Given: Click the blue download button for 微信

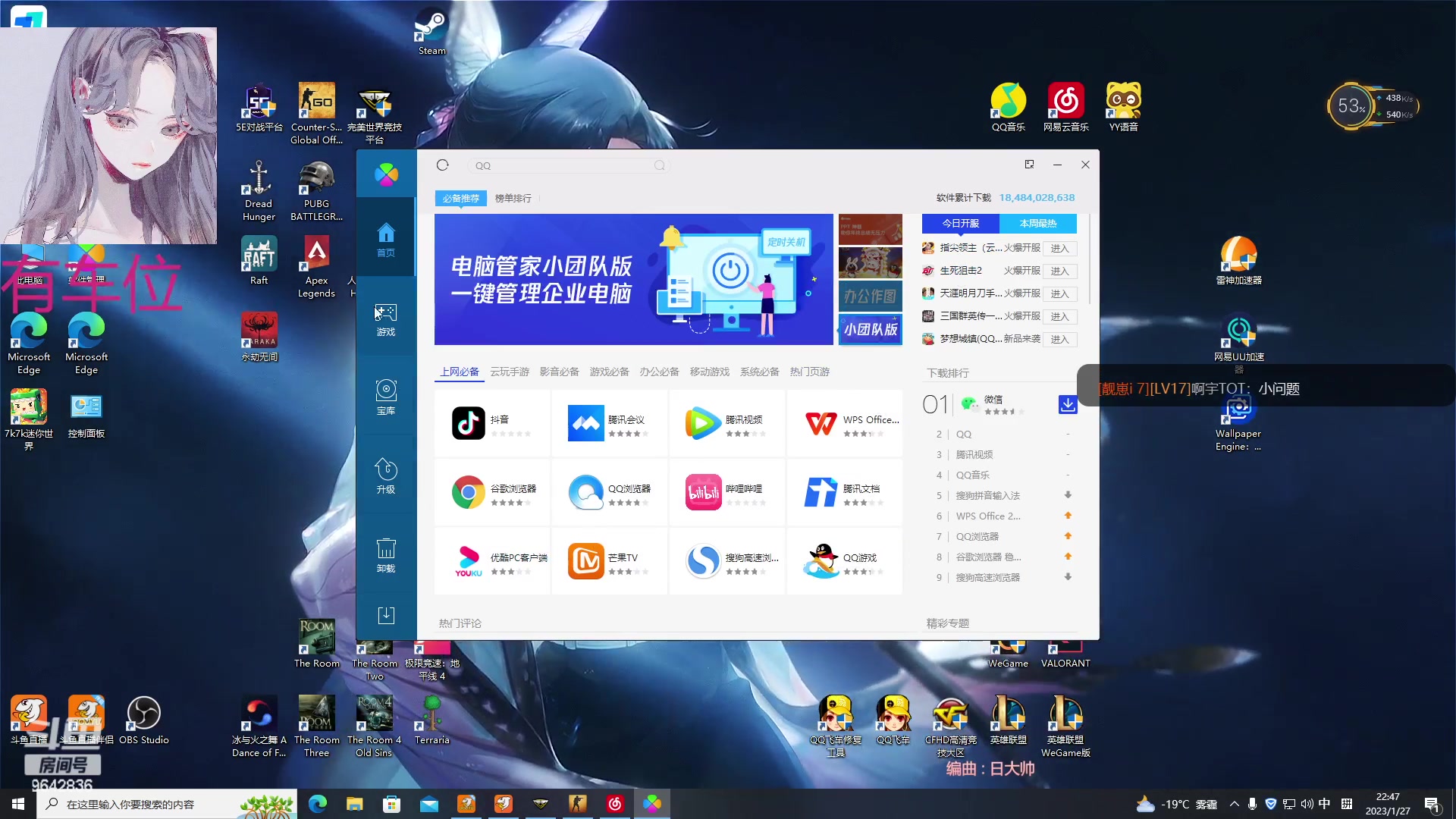Looking at the screenshot, I should click(1068, 405).
